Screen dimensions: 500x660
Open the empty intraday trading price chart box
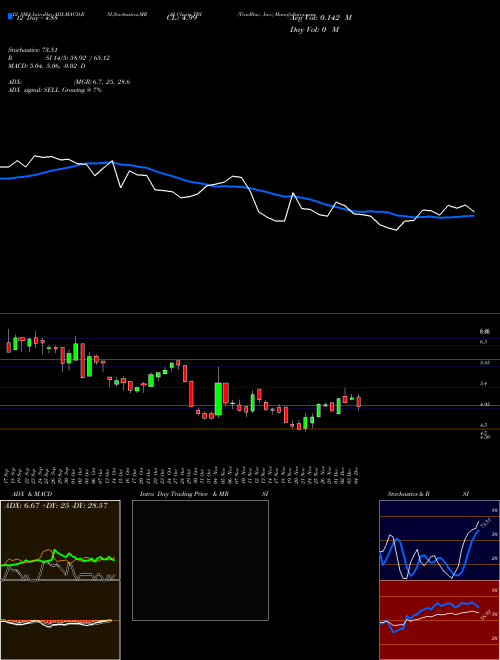coord(200,560)
